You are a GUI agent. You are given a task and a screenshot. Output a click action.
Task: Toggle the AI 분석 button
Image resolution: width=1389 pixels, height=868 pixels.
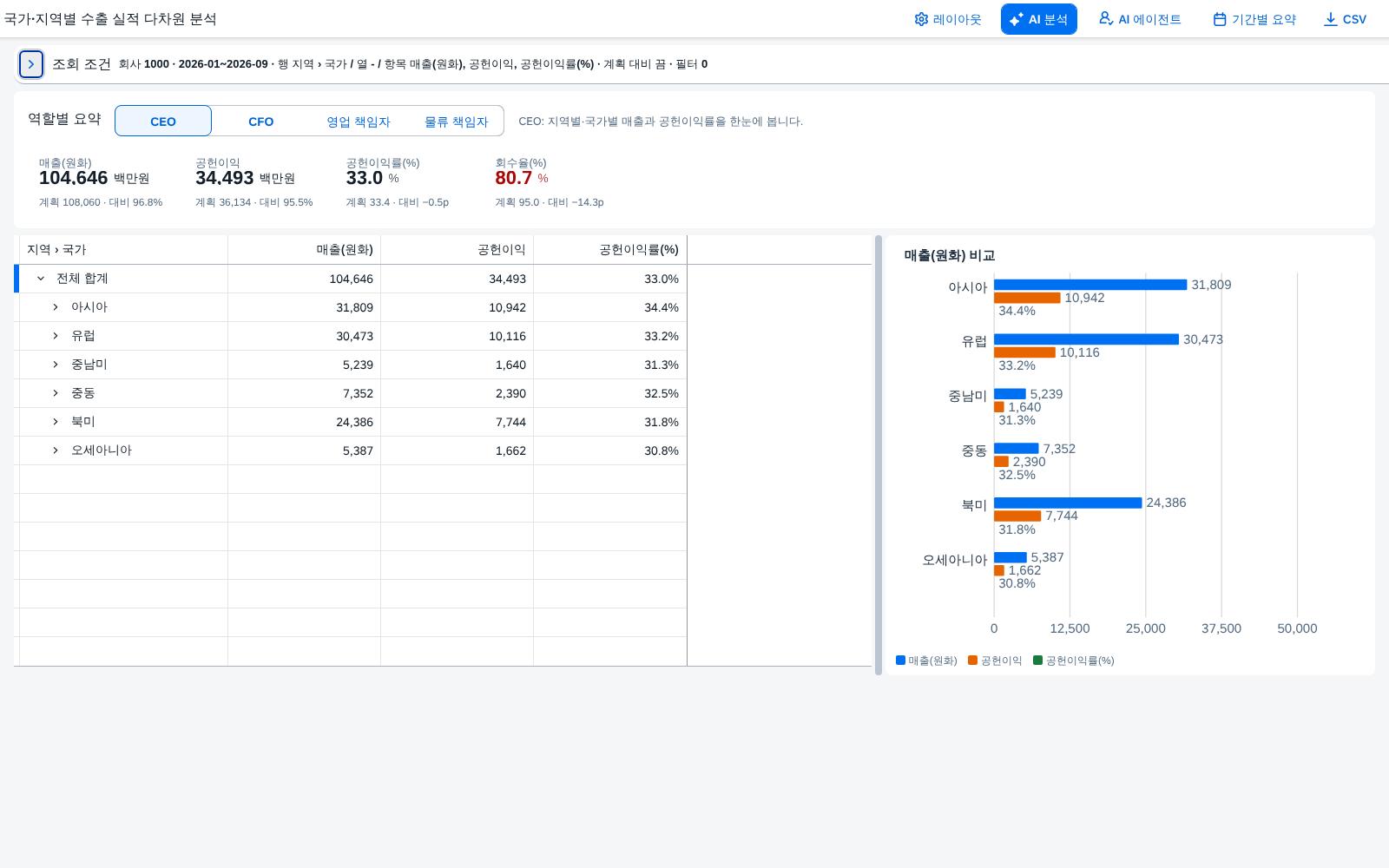(x=1039, y=19)
